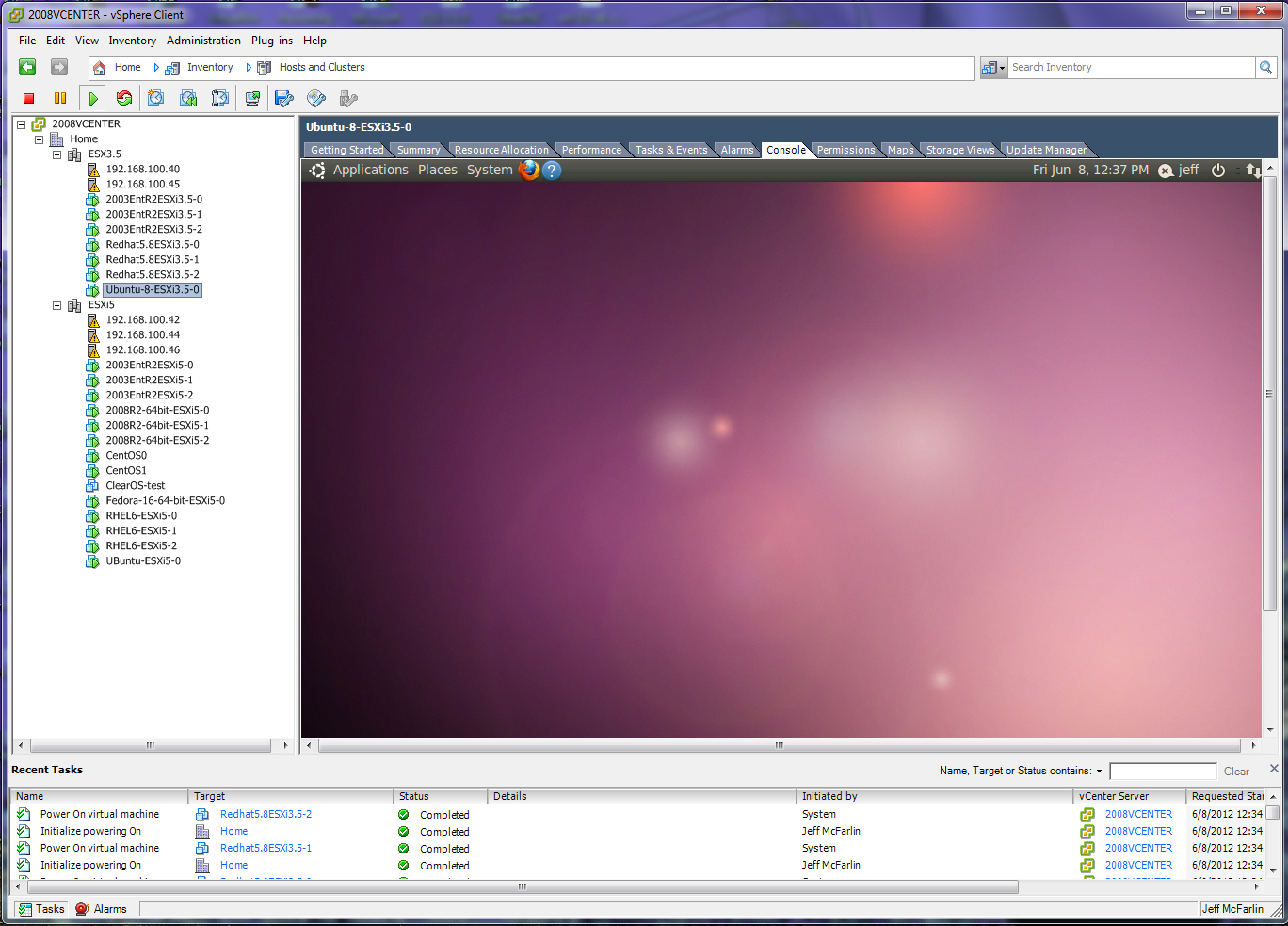
Task: Click the Ubuntu panel clock Fri Jun 8
Action: pos(1090,170)
